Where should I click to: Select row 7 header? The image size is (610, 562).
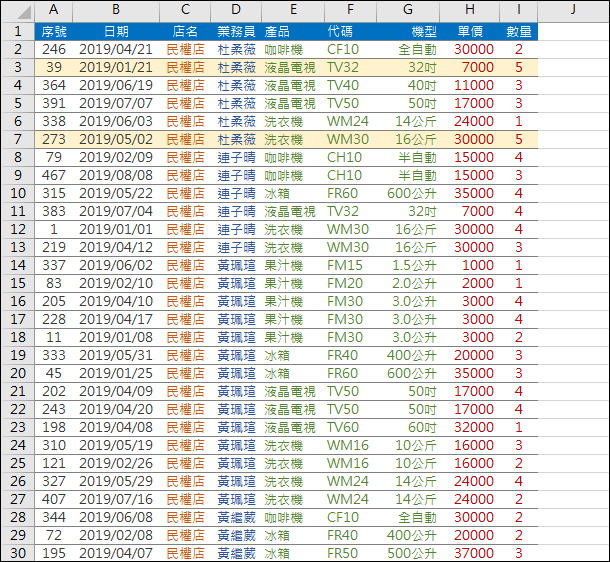click(18, 139)
